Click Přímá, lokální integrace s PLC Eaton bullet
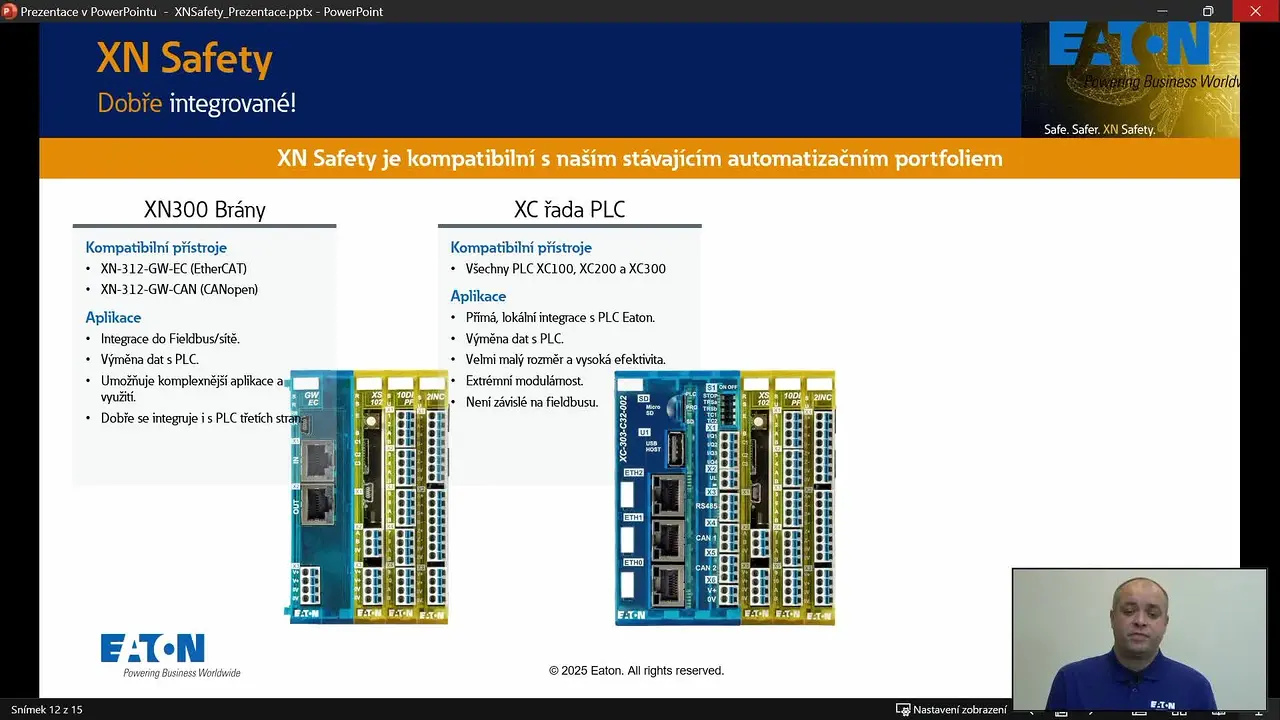Screen dimensions: 1280x720 click(x=560, y=317)
